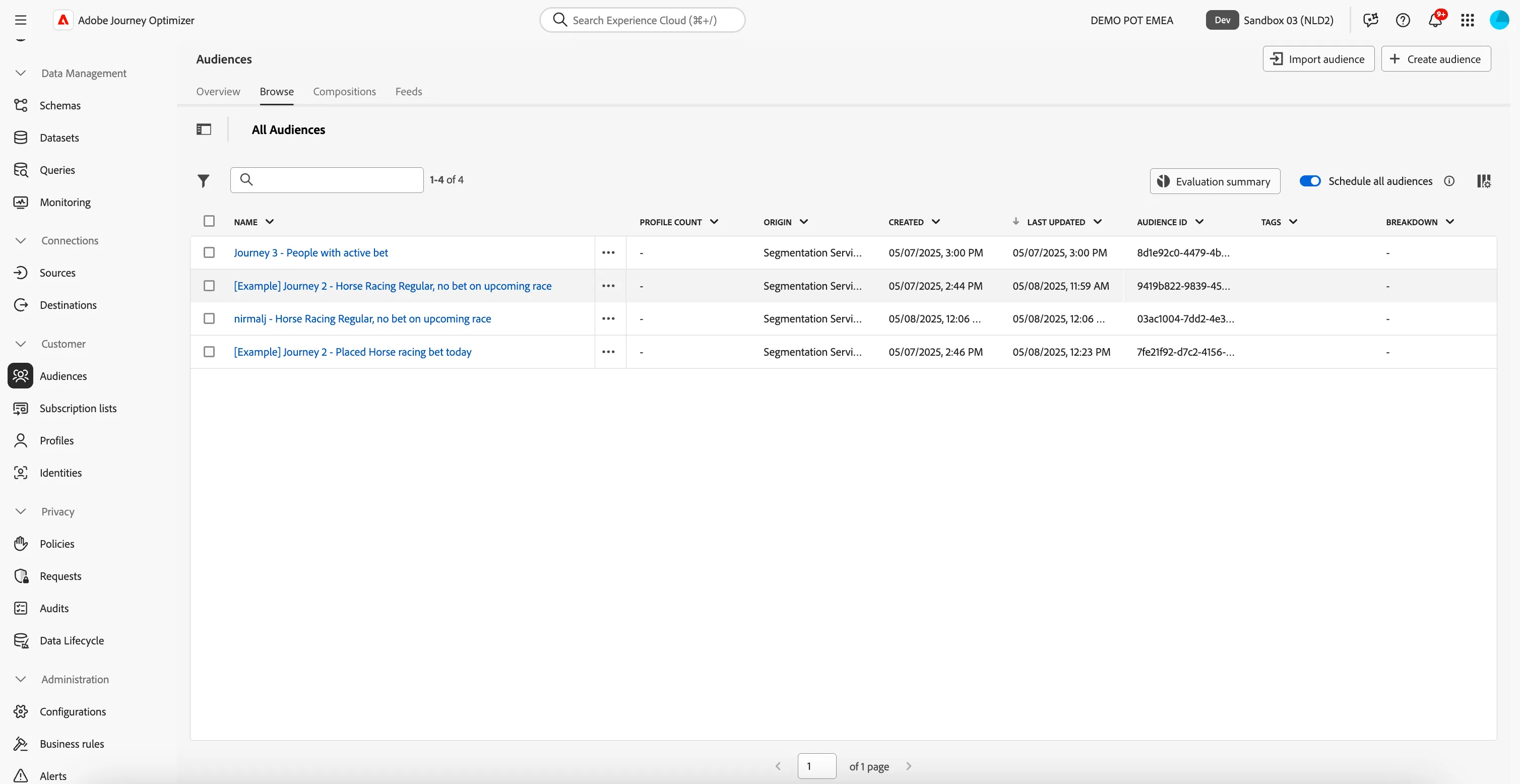
Task: Open Subscription lists in sidebar
Action: [78, 408]
